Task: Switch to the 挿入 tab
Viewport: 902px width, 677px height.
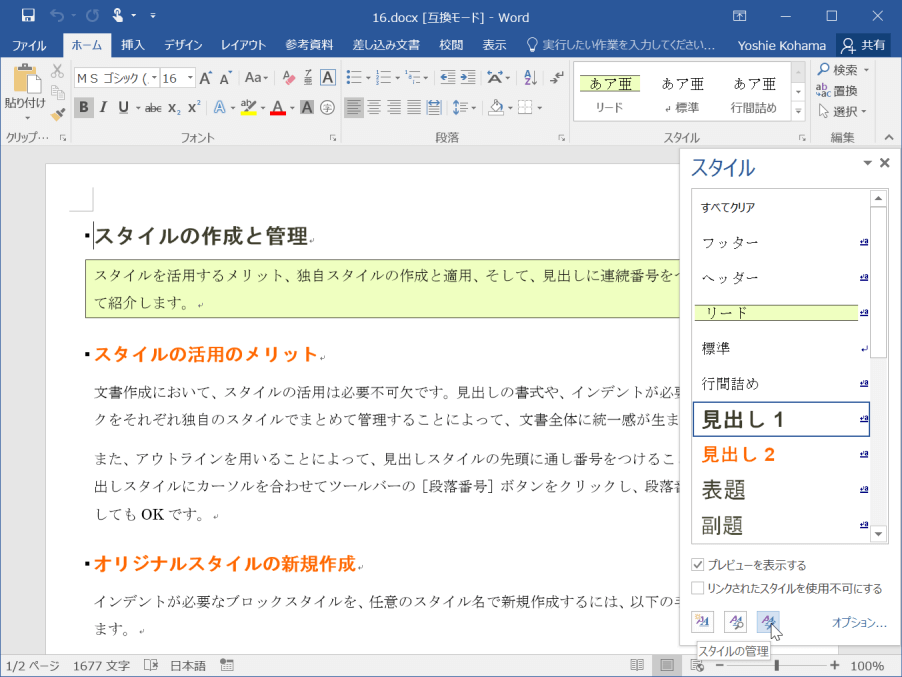Action: (x=133, y=45)
